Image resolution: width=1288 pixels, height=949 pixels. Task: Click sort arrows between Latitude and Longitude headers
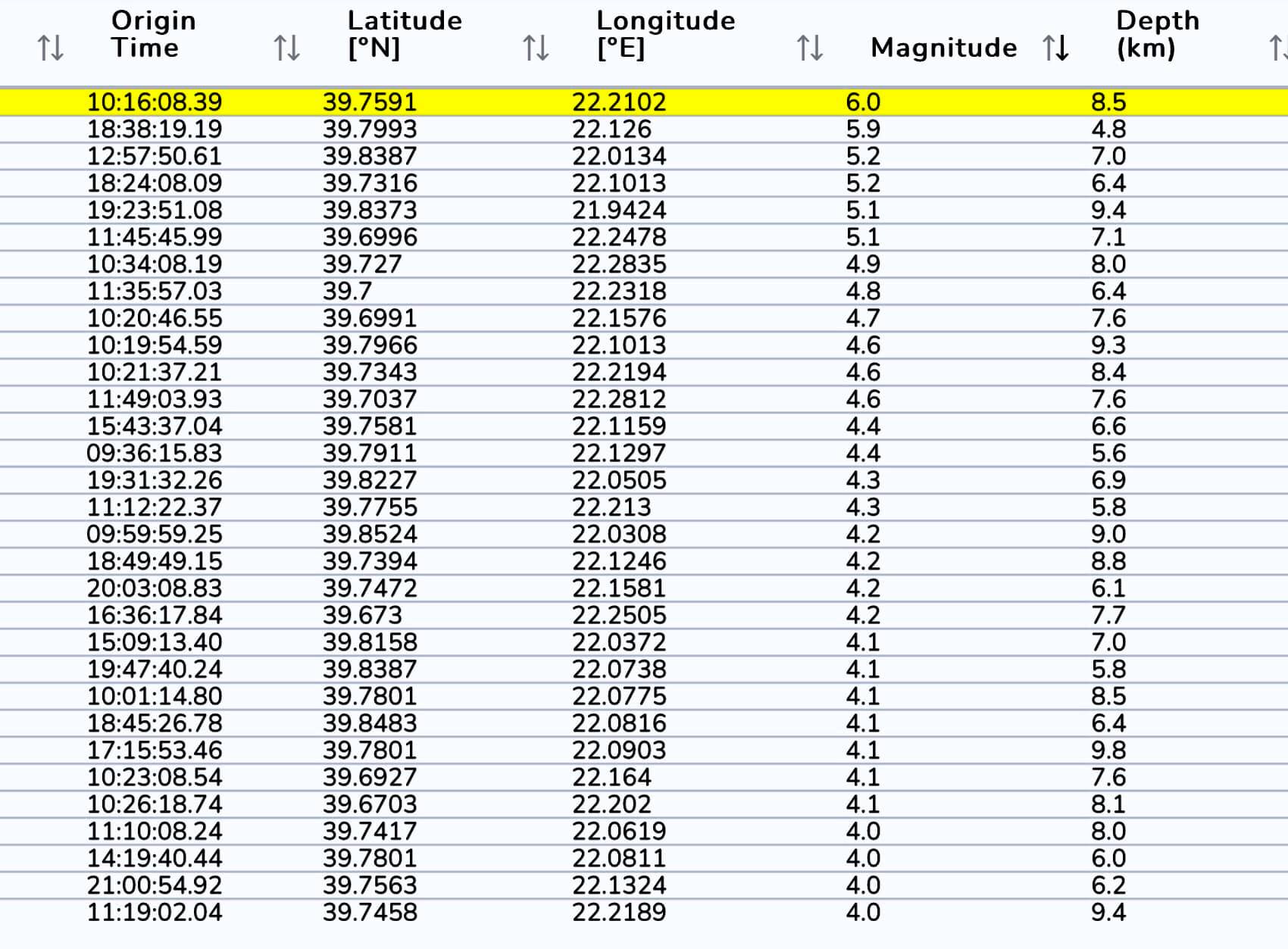536,48
